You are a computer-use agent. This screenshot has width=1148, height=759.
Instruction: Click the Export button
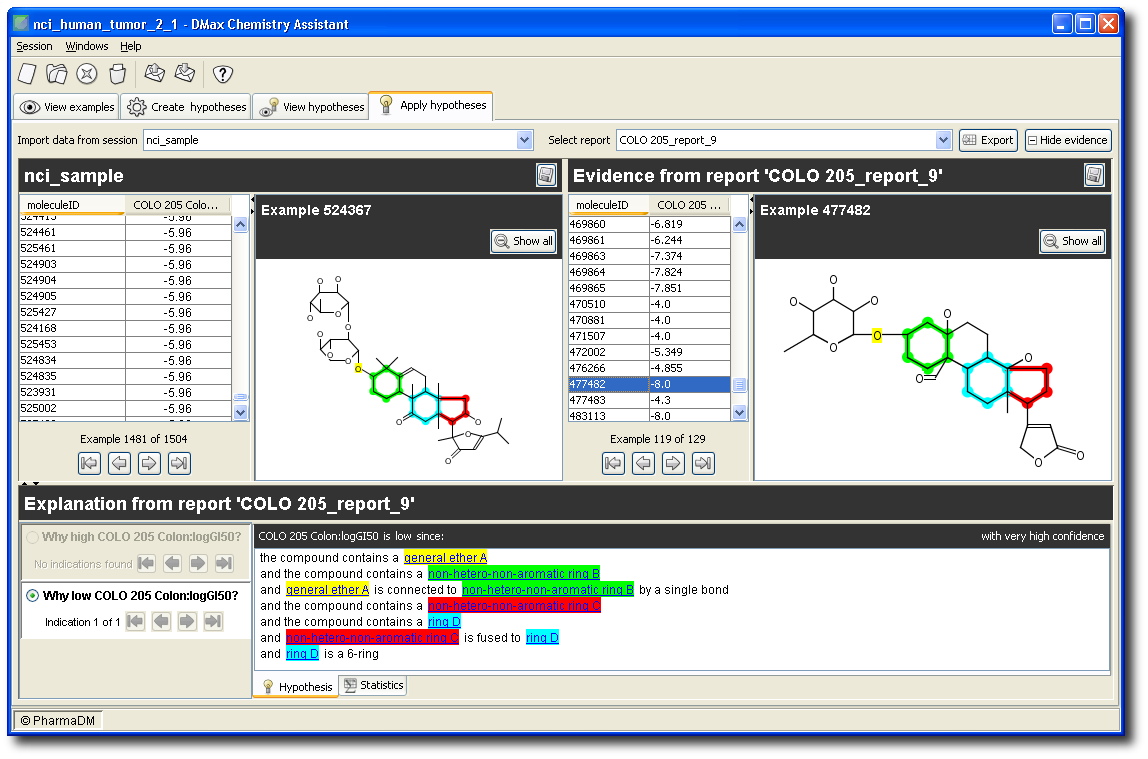[x=988, y=140]
